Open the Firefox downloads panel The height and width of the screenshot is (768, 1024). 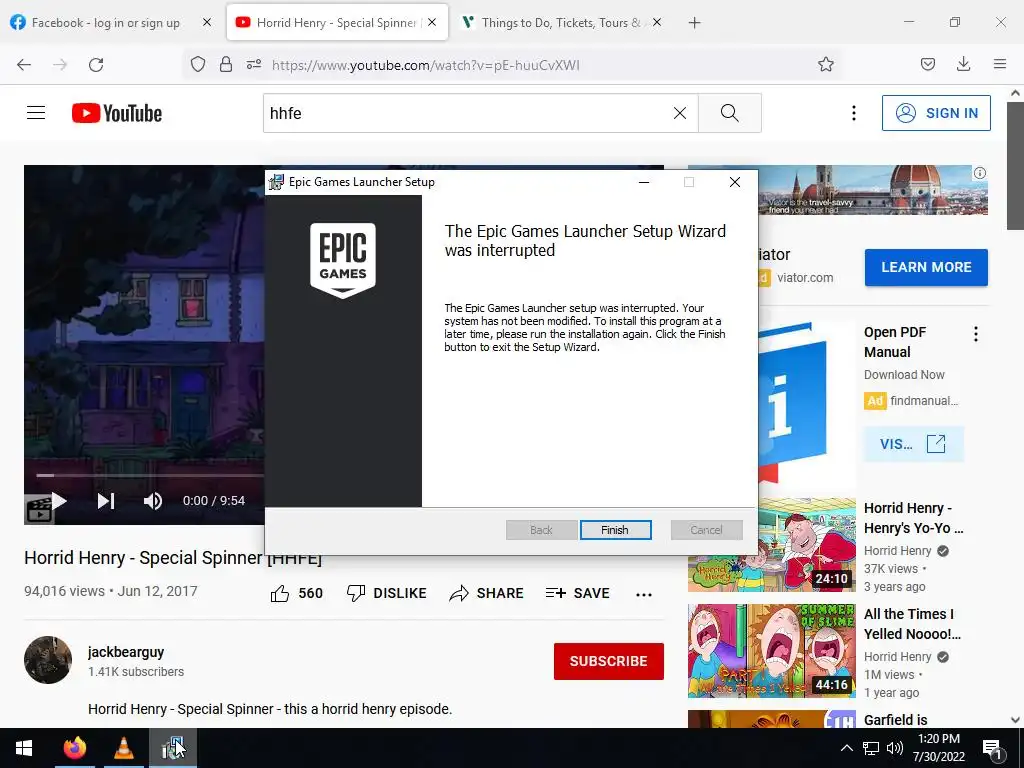click(x=963, y=64)
